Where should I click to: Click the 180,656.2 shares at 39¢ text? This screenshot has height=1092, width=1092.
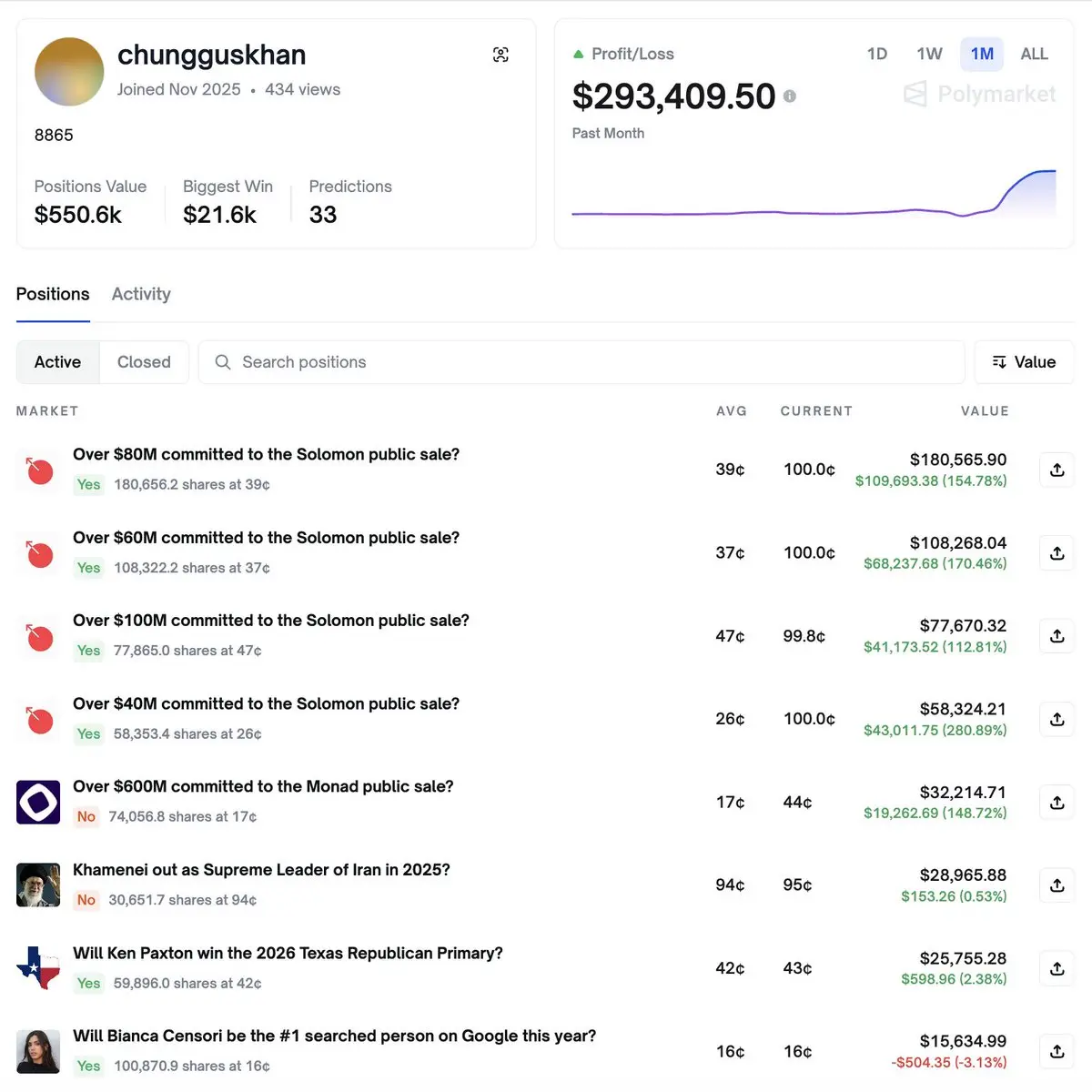pos(192,484)
